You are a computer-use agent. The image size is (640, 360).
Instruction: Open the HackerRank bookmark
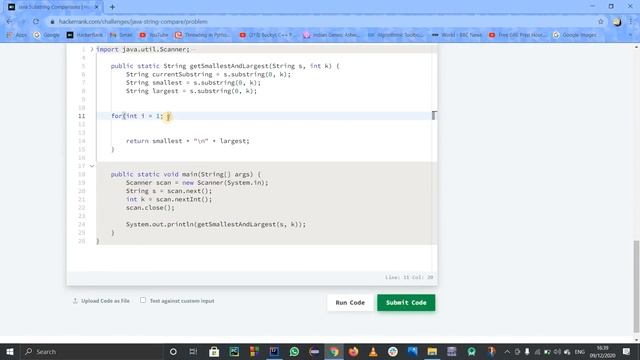pyautogui.click(x=85, y=35)
